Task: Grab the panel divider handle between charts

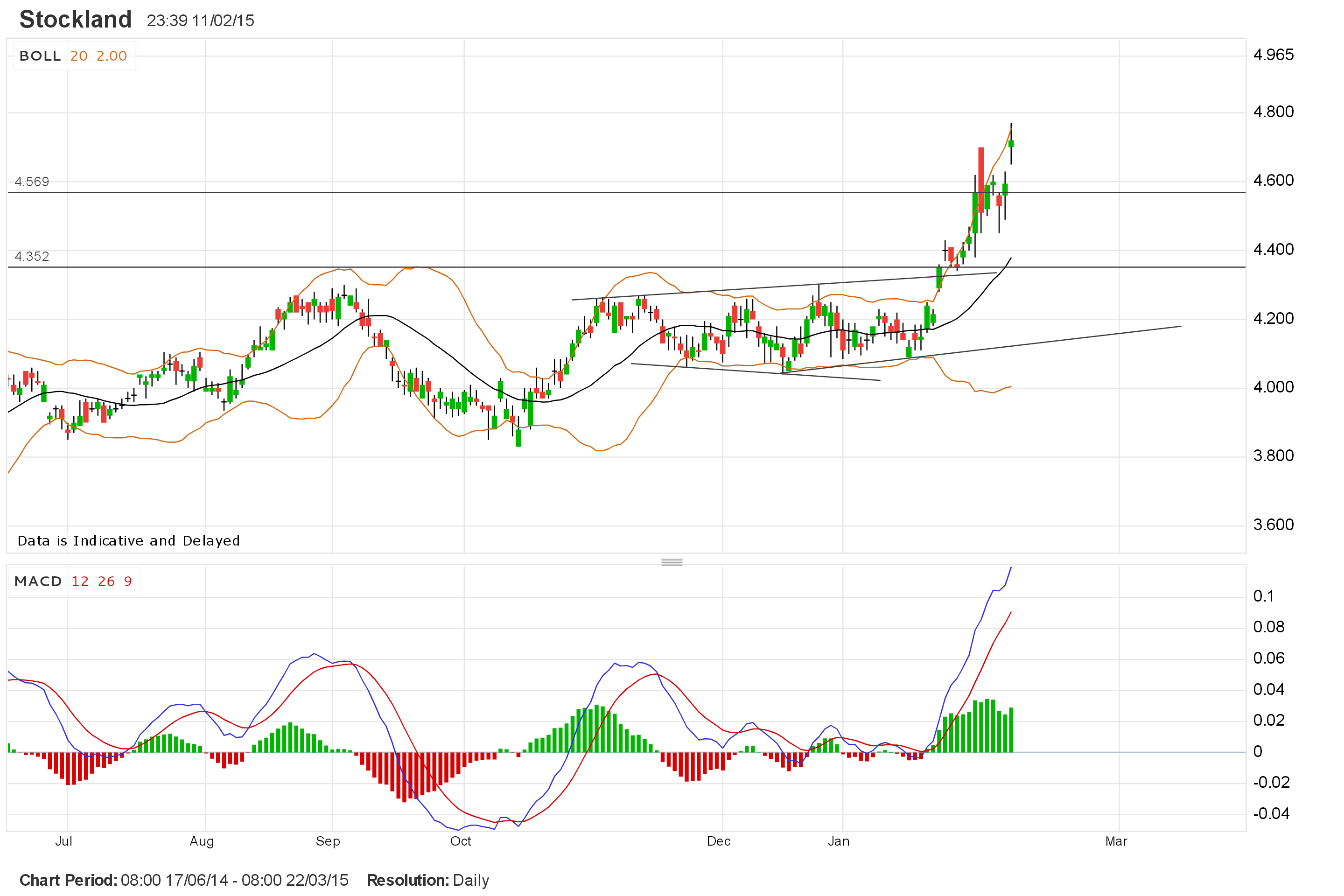Action: pyautogui.click(x=672, y=562)
